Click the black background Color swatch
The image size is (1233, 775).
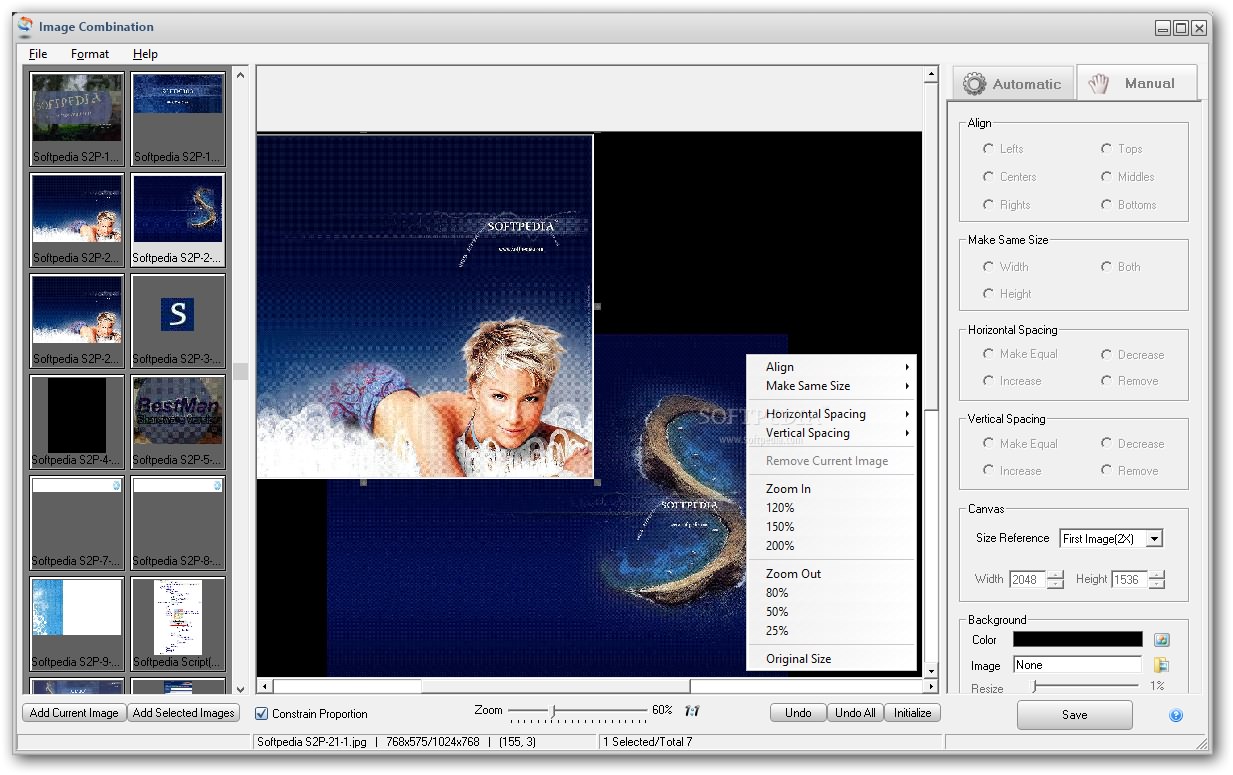[1077, 639]
